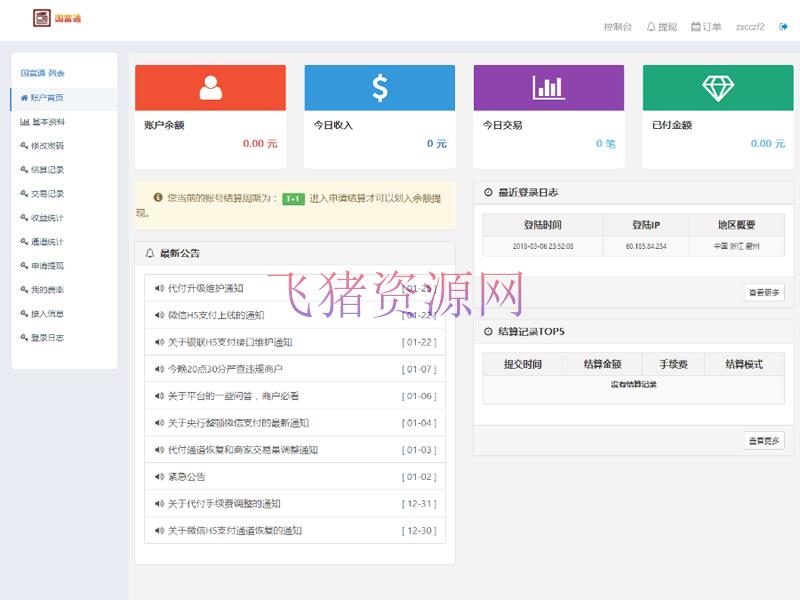Click the calendar icon beside 订单

pyautogui.click(x=695, y=26)
